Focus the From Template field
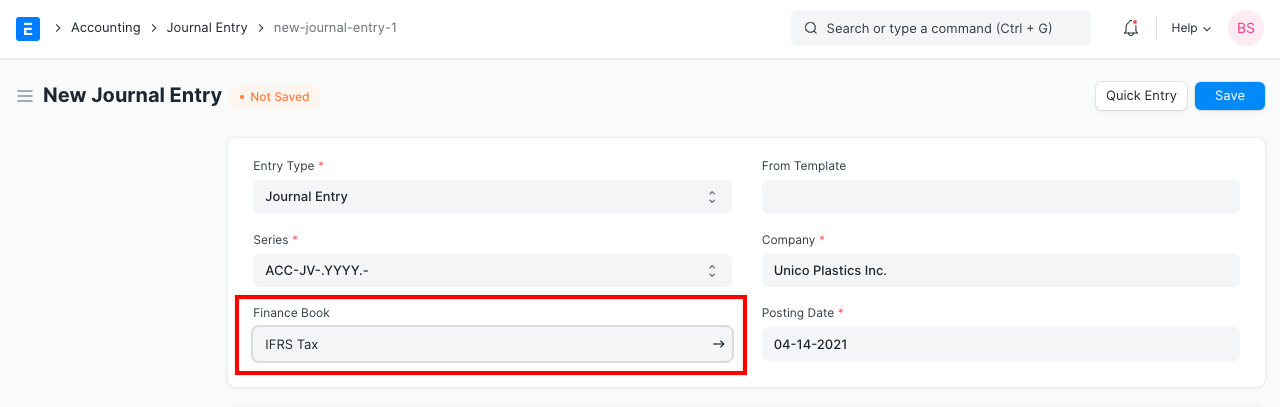This screenshot has width=1280, height=407. pos(1000,197)
